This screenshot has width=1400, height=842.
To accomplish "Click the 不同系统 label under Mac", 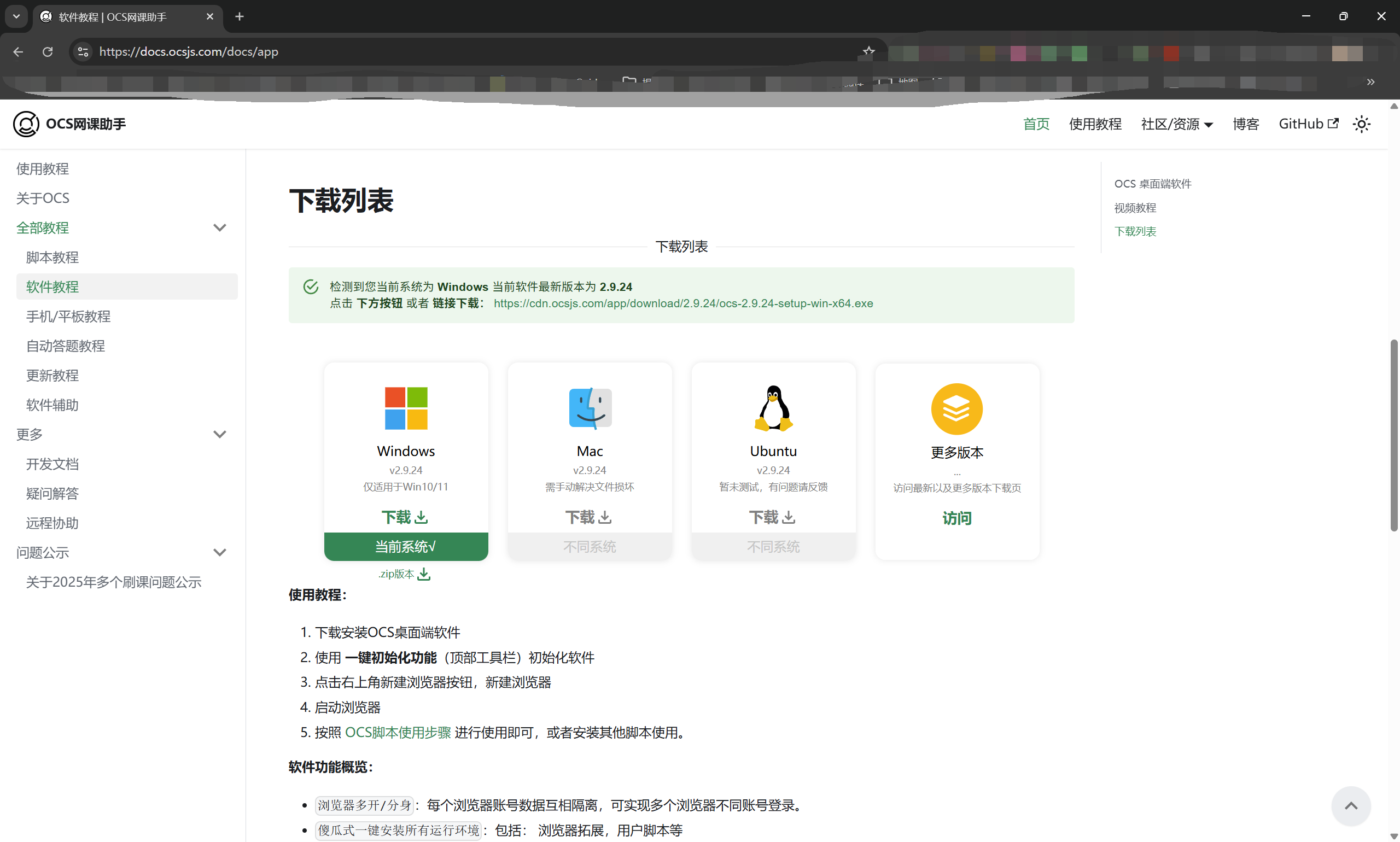I will click(x=590, y=546).
